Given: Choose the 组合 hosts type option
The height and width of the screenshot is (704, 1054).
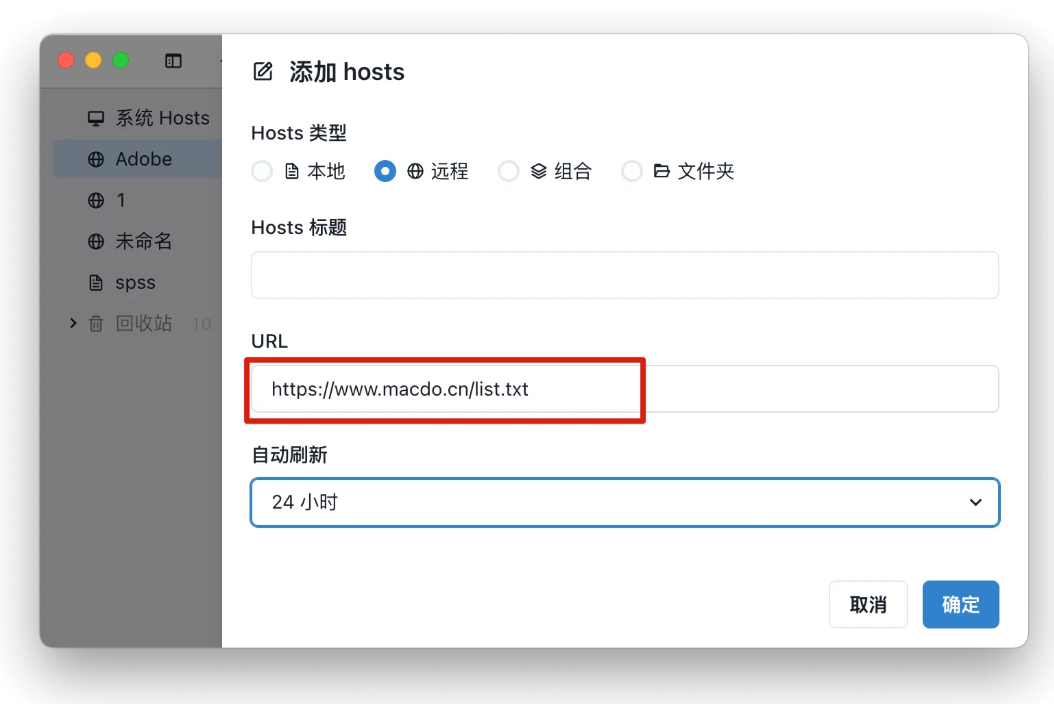Looking at the screenshot, I should pyautogui.click(x=509, y=171).
